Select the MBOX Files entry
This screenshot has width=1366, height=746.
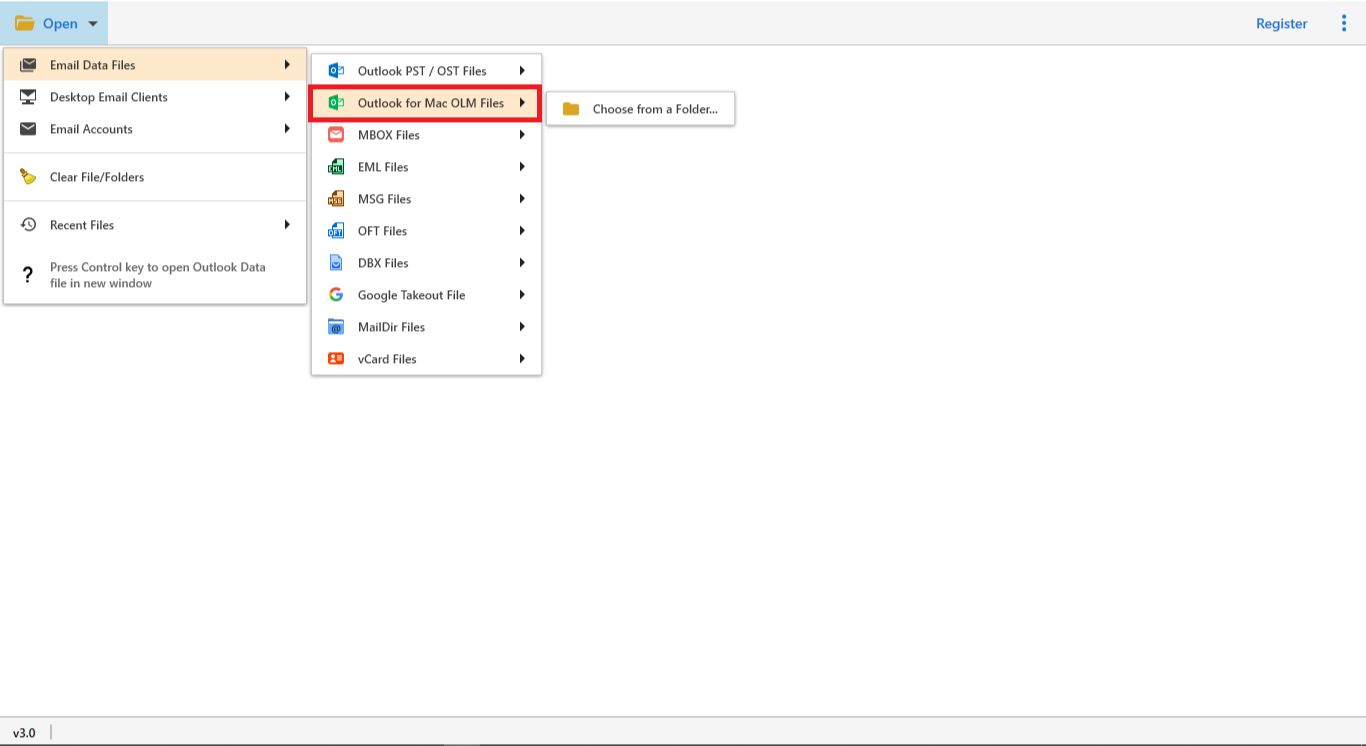[427, 135]
